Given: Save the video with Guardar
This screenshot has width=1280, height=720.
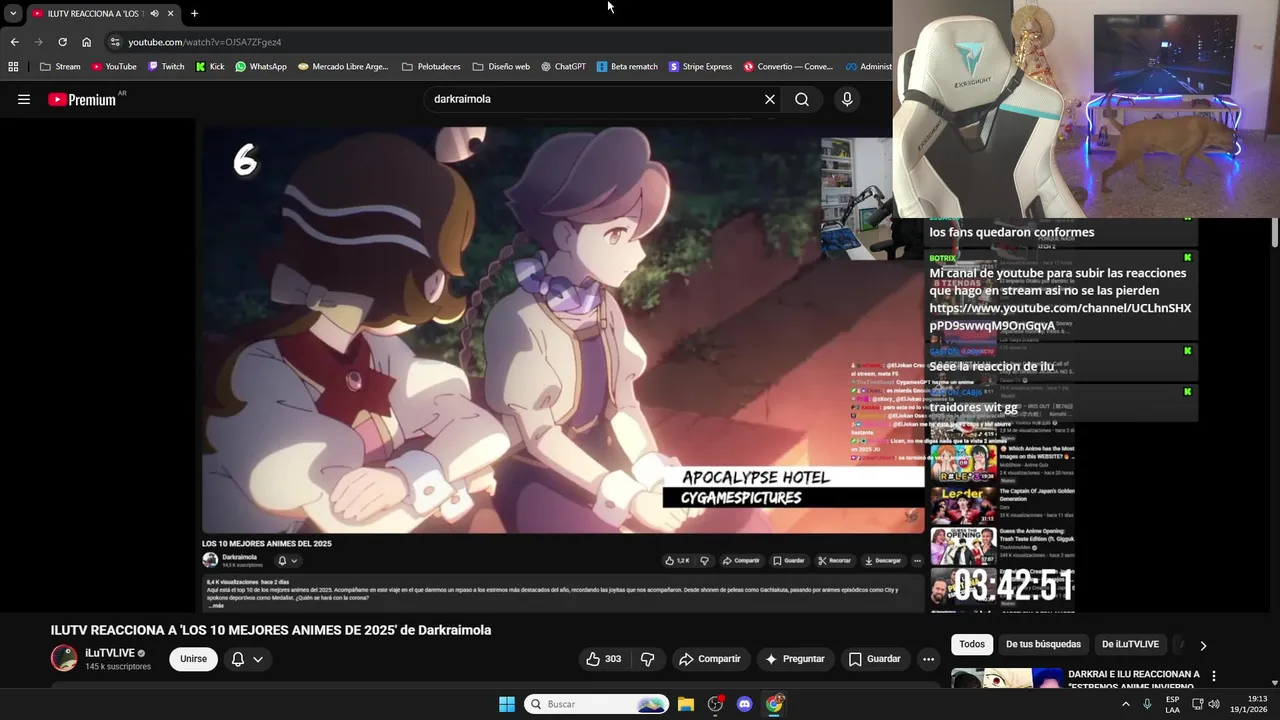Looking at the screenshot, I should pyautogui.click(x=874, y=659).
